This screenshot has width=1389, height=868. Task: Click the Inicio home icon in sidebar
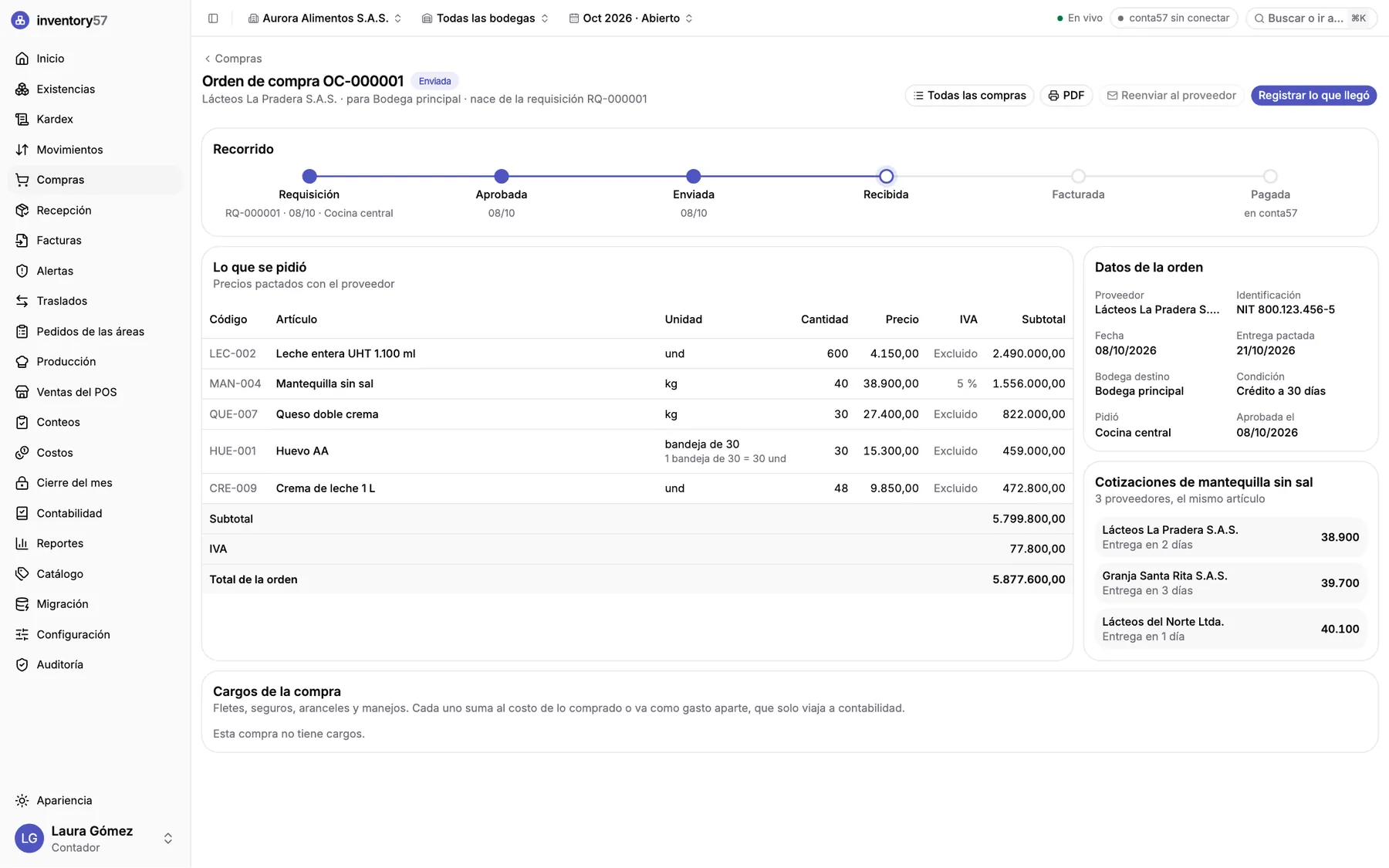[x=22, y=59]
